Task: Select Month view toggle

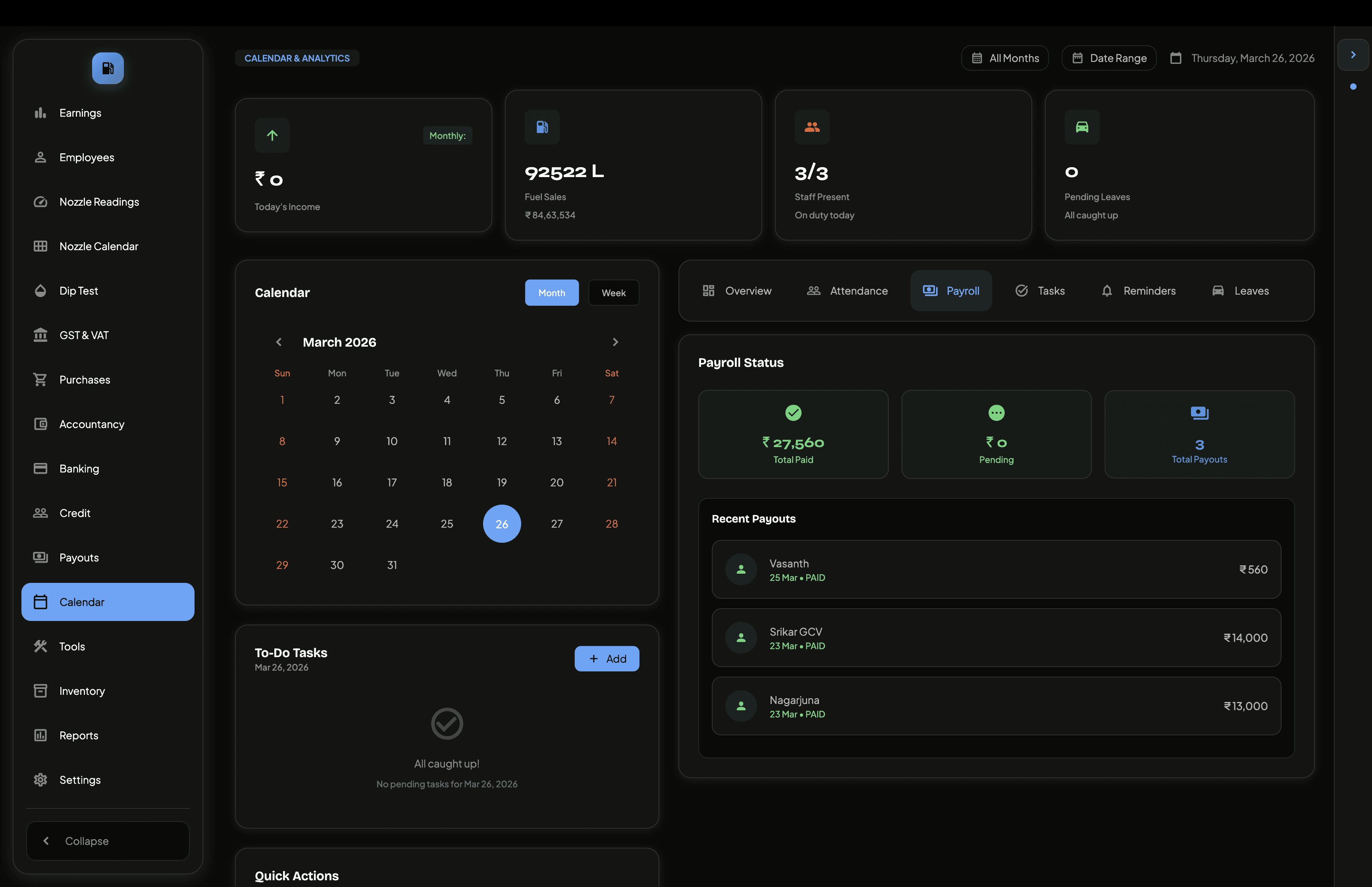Action: click(551, 293)
